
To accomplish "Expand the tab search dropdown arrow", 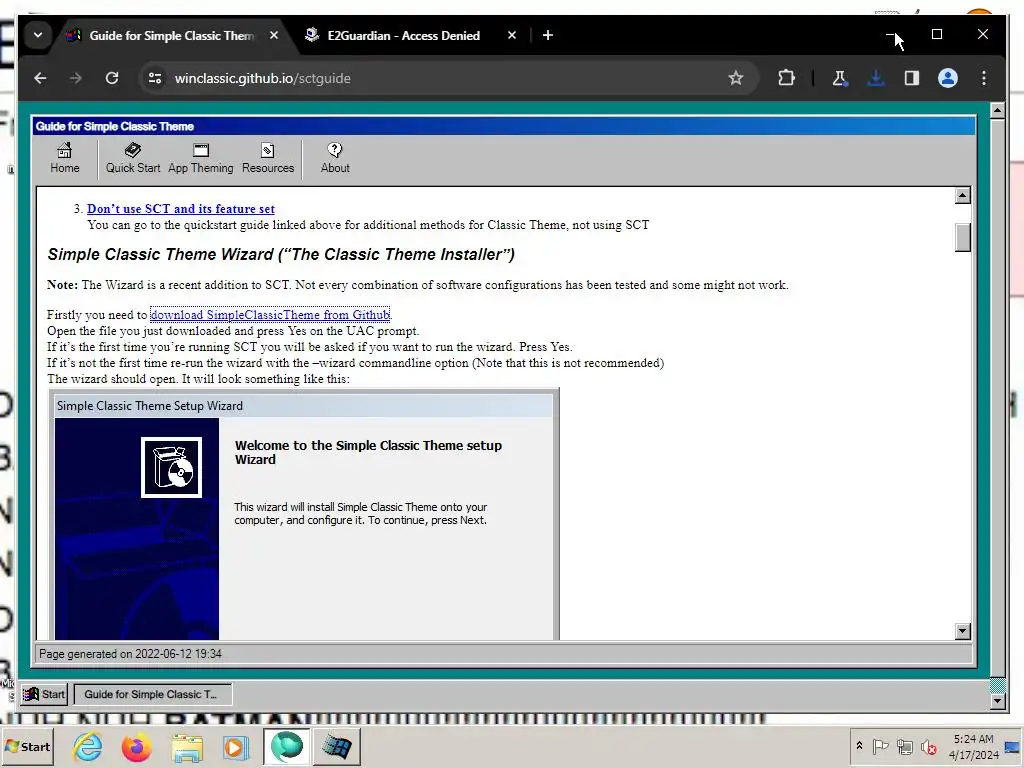I will 38,35.
